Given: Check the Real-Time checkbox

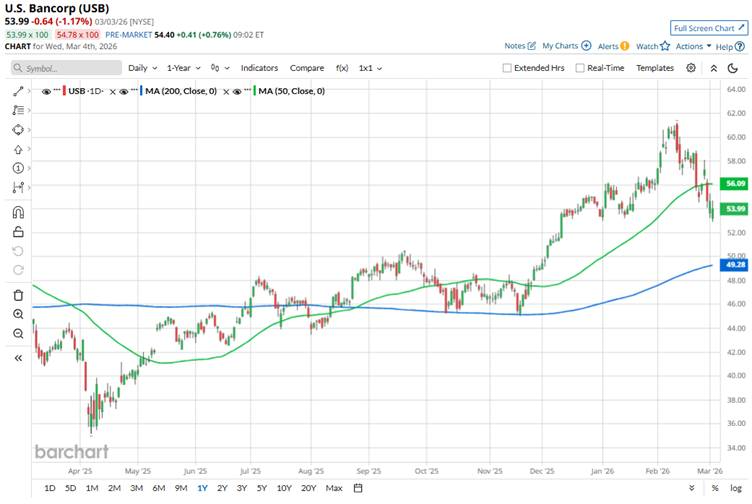Looking at the screenshot, I should pyautogui.click(x=580, y=68).
